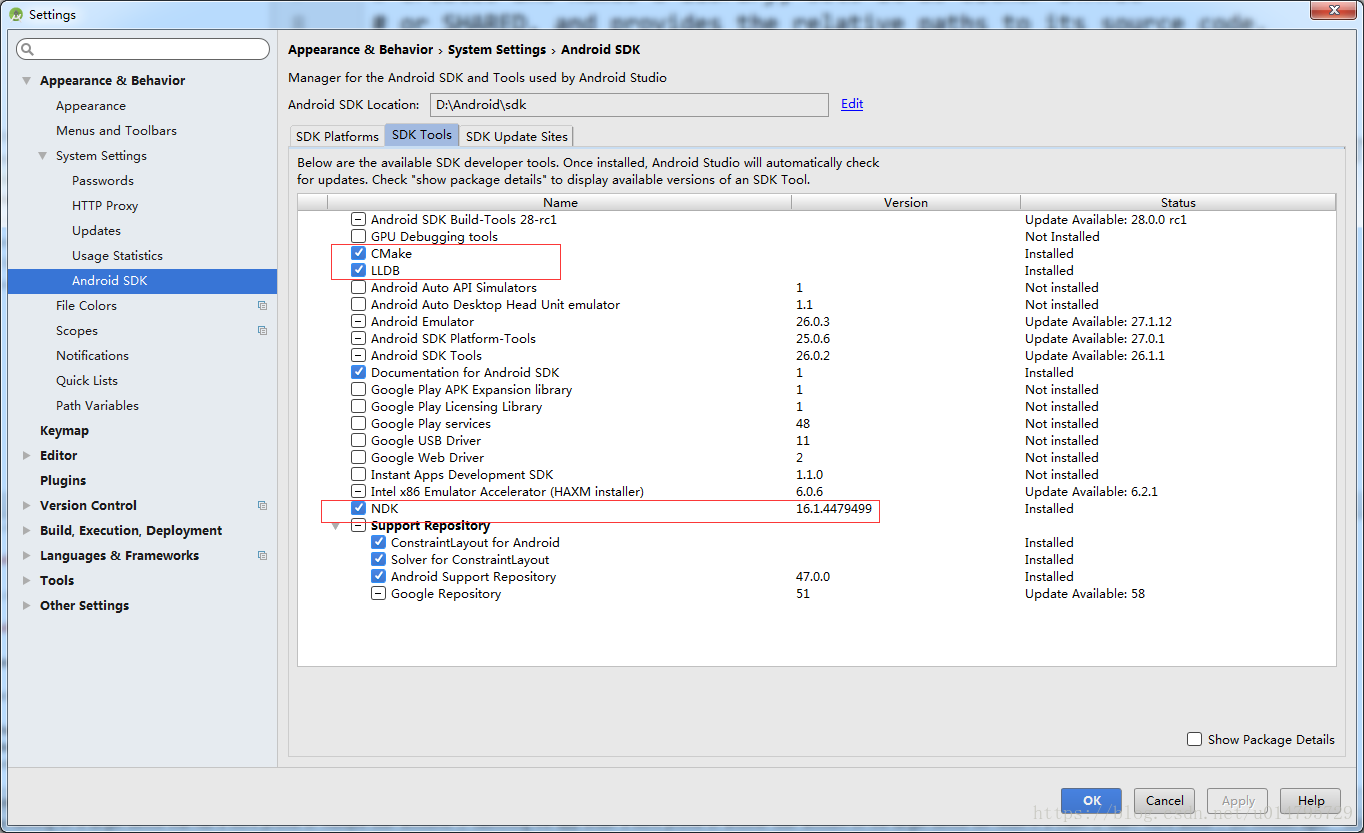Viewport: 1364px width, 833px height.
Task: Open Notifications settings
Action: [92, 356]
